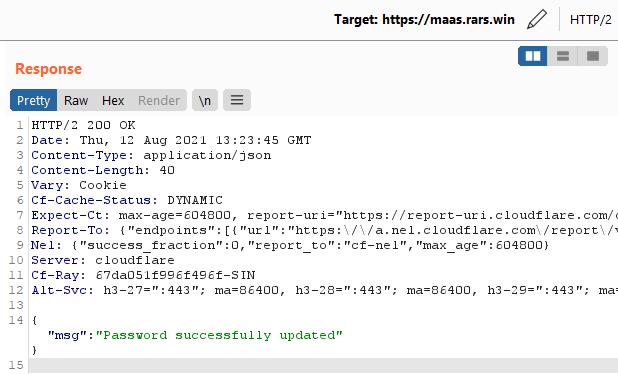This screenshot has width=618, height=374.
Task: Switch to the Hex tab
Action: [x=113, y=100]
